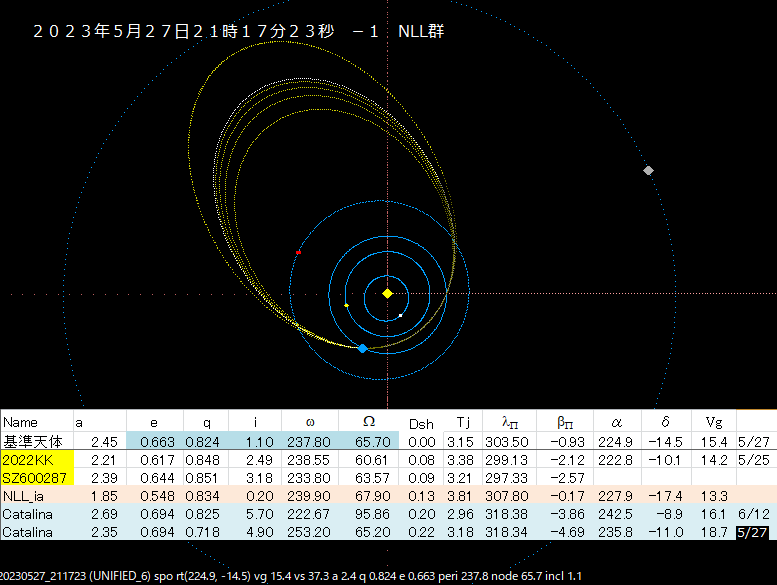Select the yellow-highlighted SZ600287 name cell
Viewport: 777px width, 585px height.
pos(36,477)
